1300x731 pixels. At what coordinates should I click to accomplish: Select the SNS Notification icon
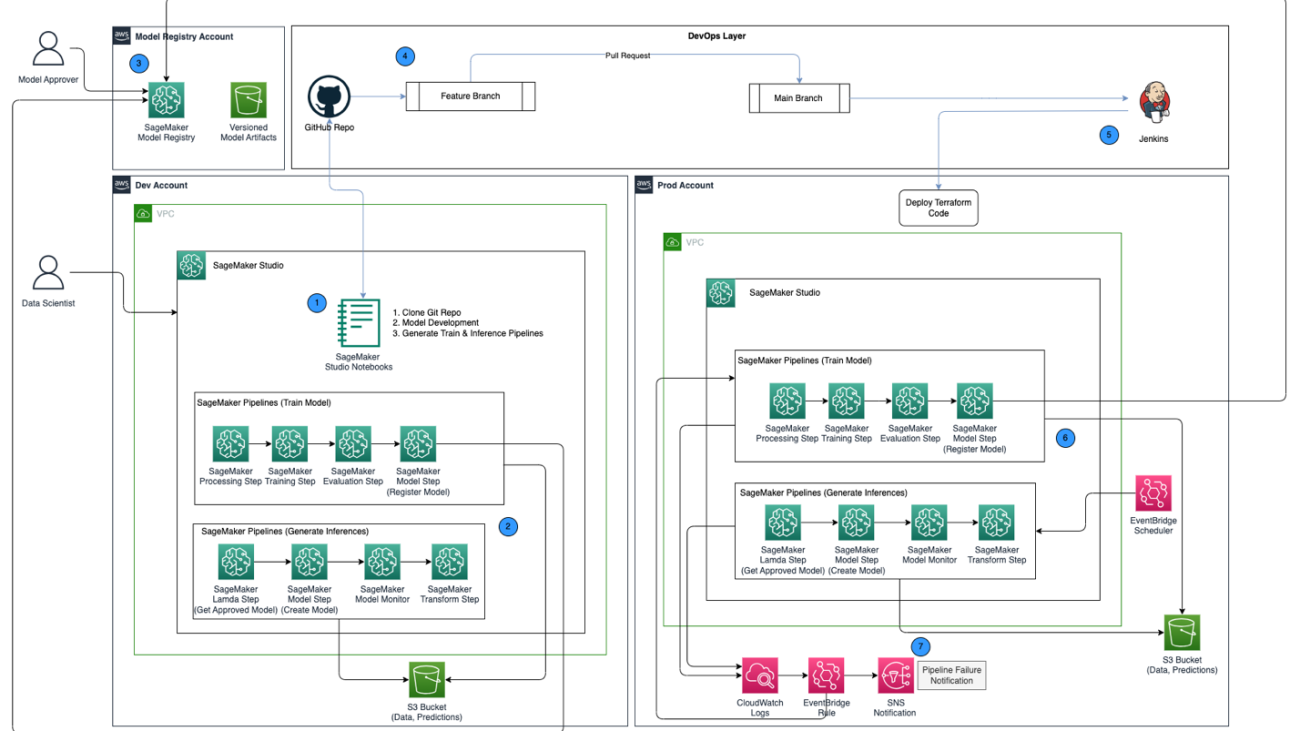894,677
